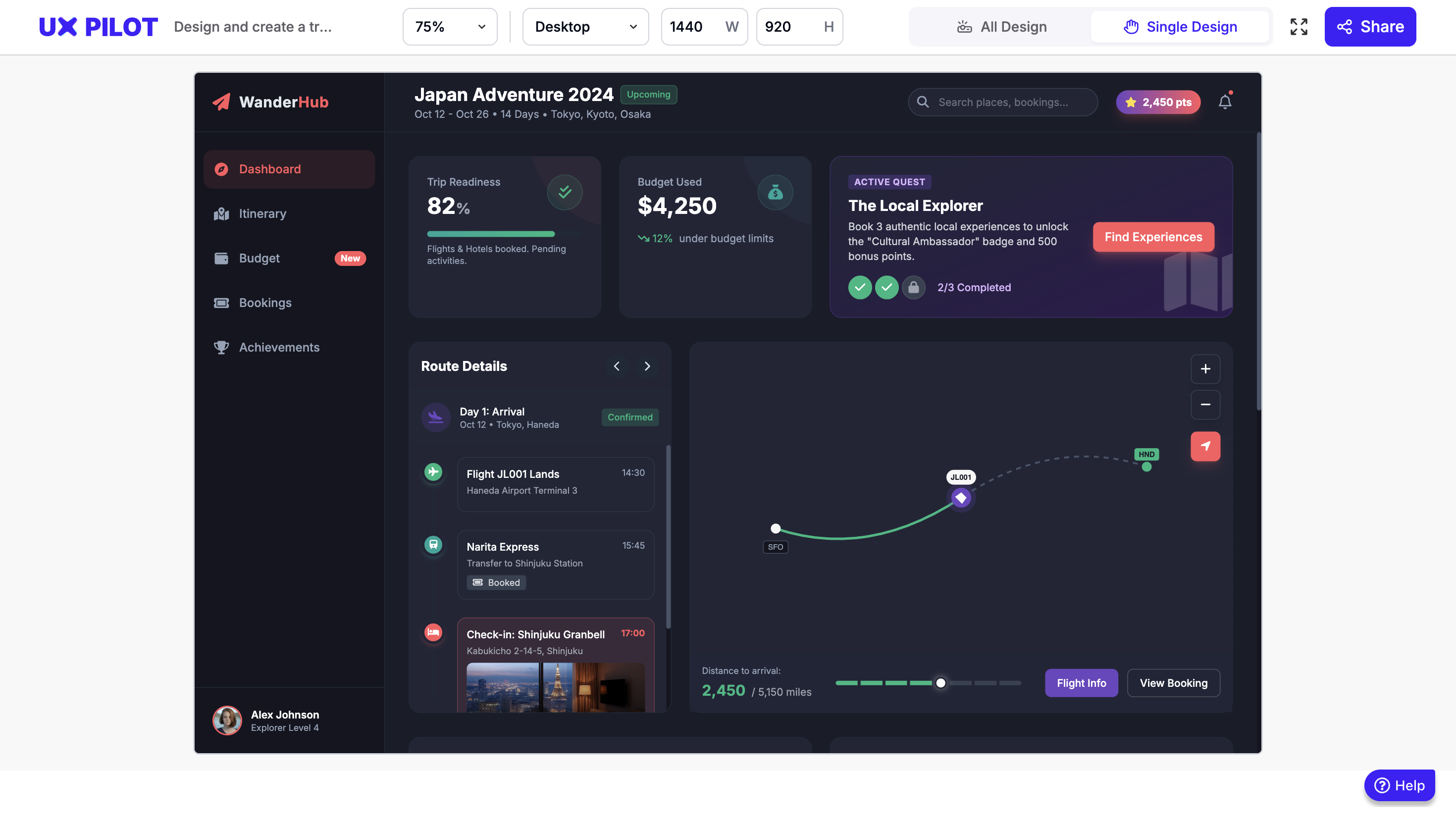1456x823 pixels.
Task: Click the map zoom out minus button
Action: (x=1205, y=405)
